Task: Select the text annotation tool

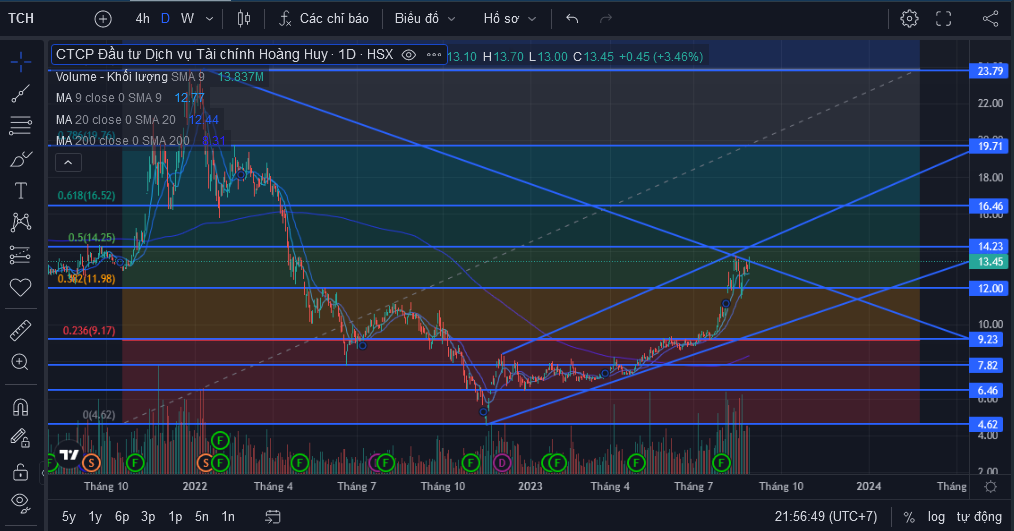Action: tap(21, 191)
